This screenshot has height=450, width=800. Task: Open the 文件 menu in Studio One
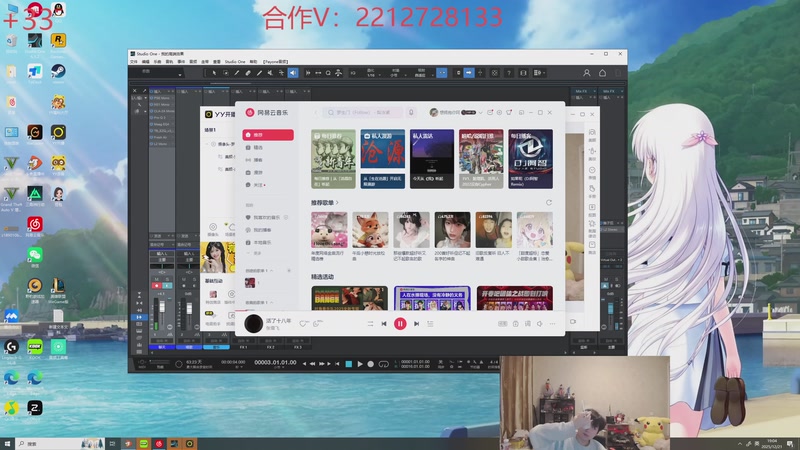pyautogui.click(x=134, y=62)
